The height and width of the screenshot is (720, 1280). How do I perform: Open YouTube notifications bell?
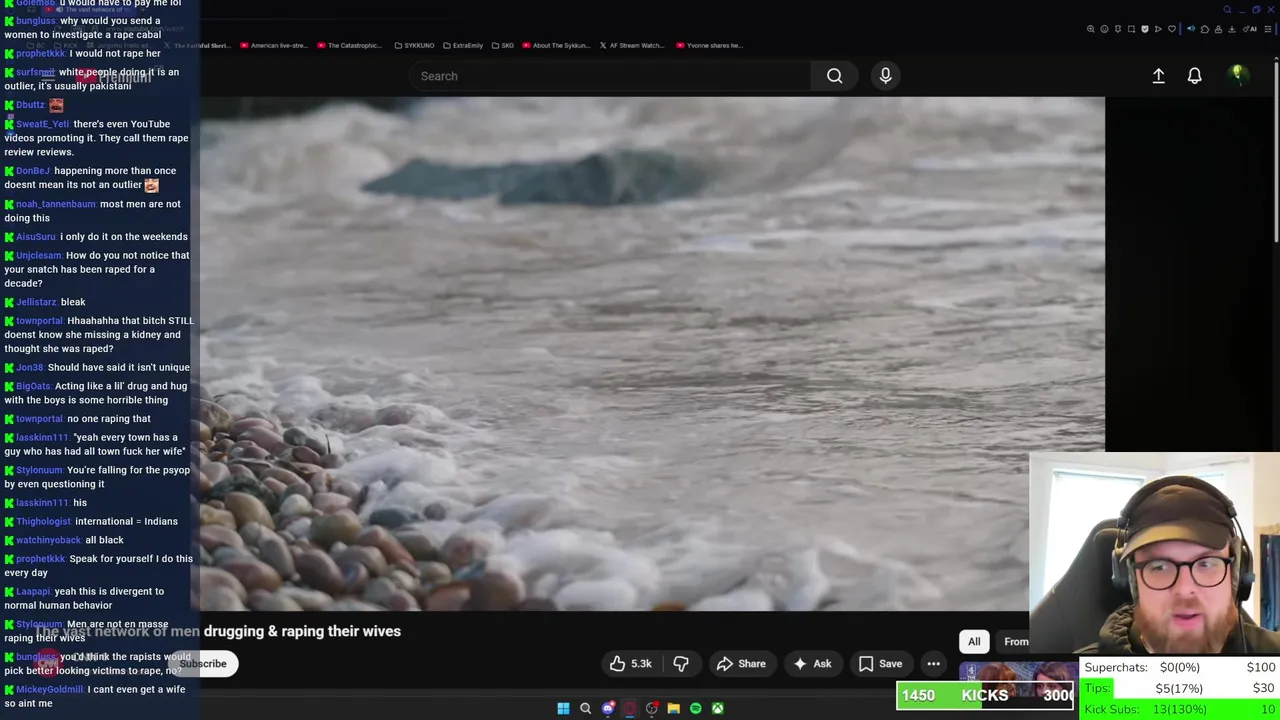pyautogui.click(x=1194, y=76)
